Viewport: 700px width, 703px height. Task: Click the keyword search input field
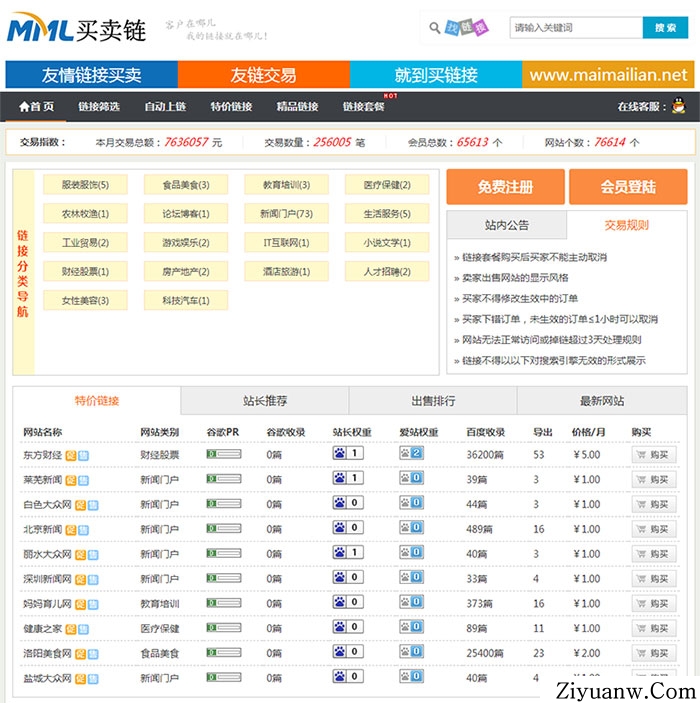point(574,28)
